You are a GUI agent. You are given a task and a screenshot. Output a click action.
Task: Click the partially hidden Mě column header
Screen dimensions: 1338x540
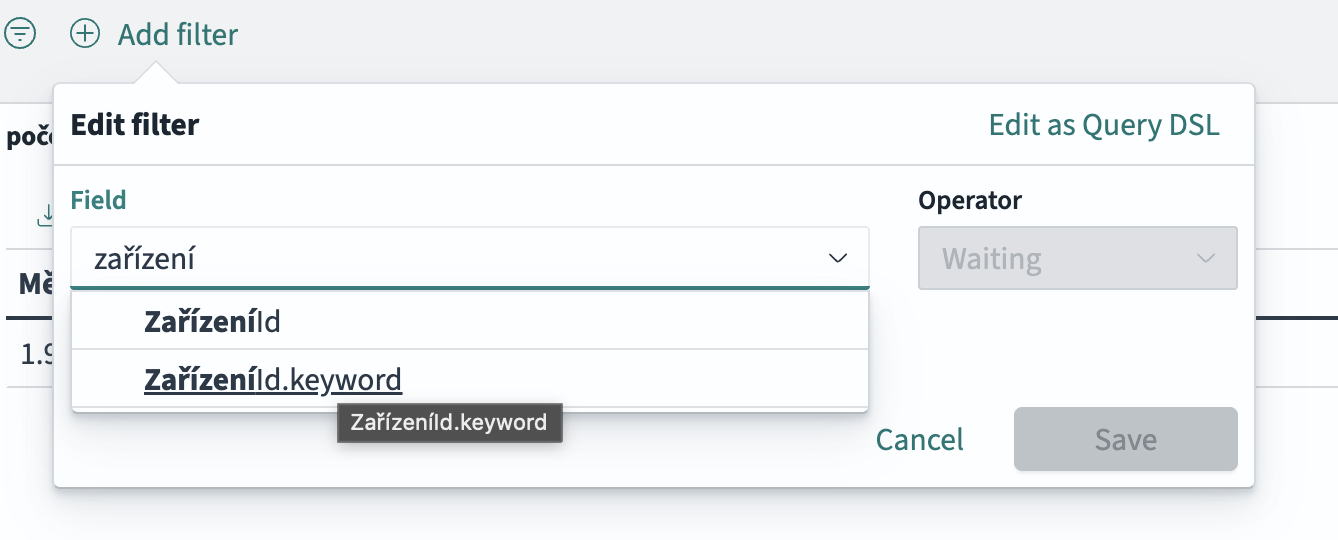tap(35, 284)
